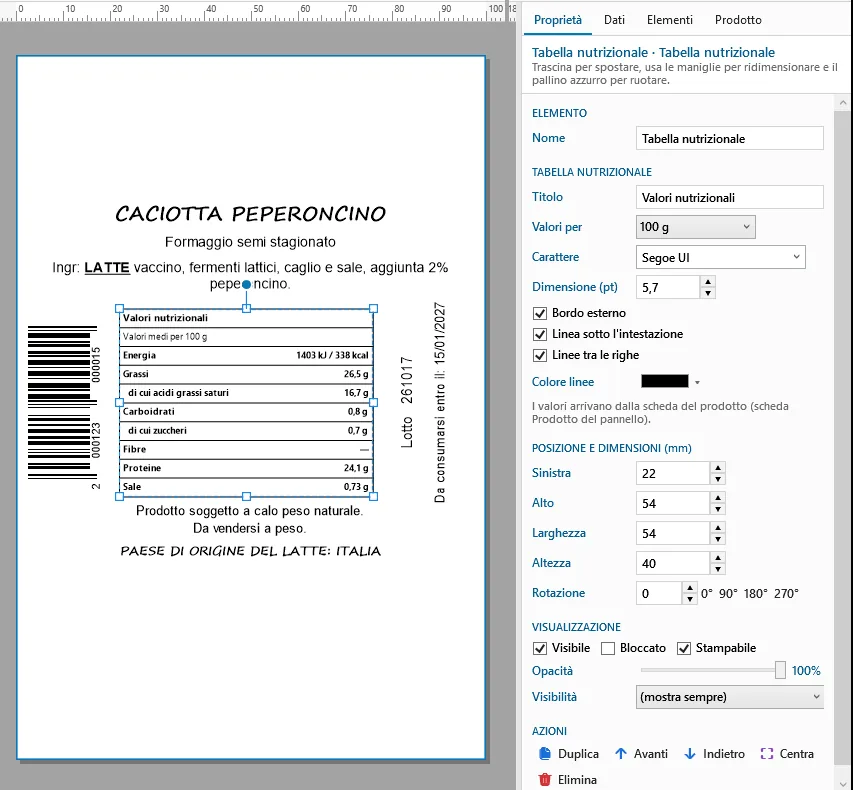Disable Linea sotto l'intestazione checkbox
Screen dimensions: 853x790
pyautogui.click(x=540, y=334)
